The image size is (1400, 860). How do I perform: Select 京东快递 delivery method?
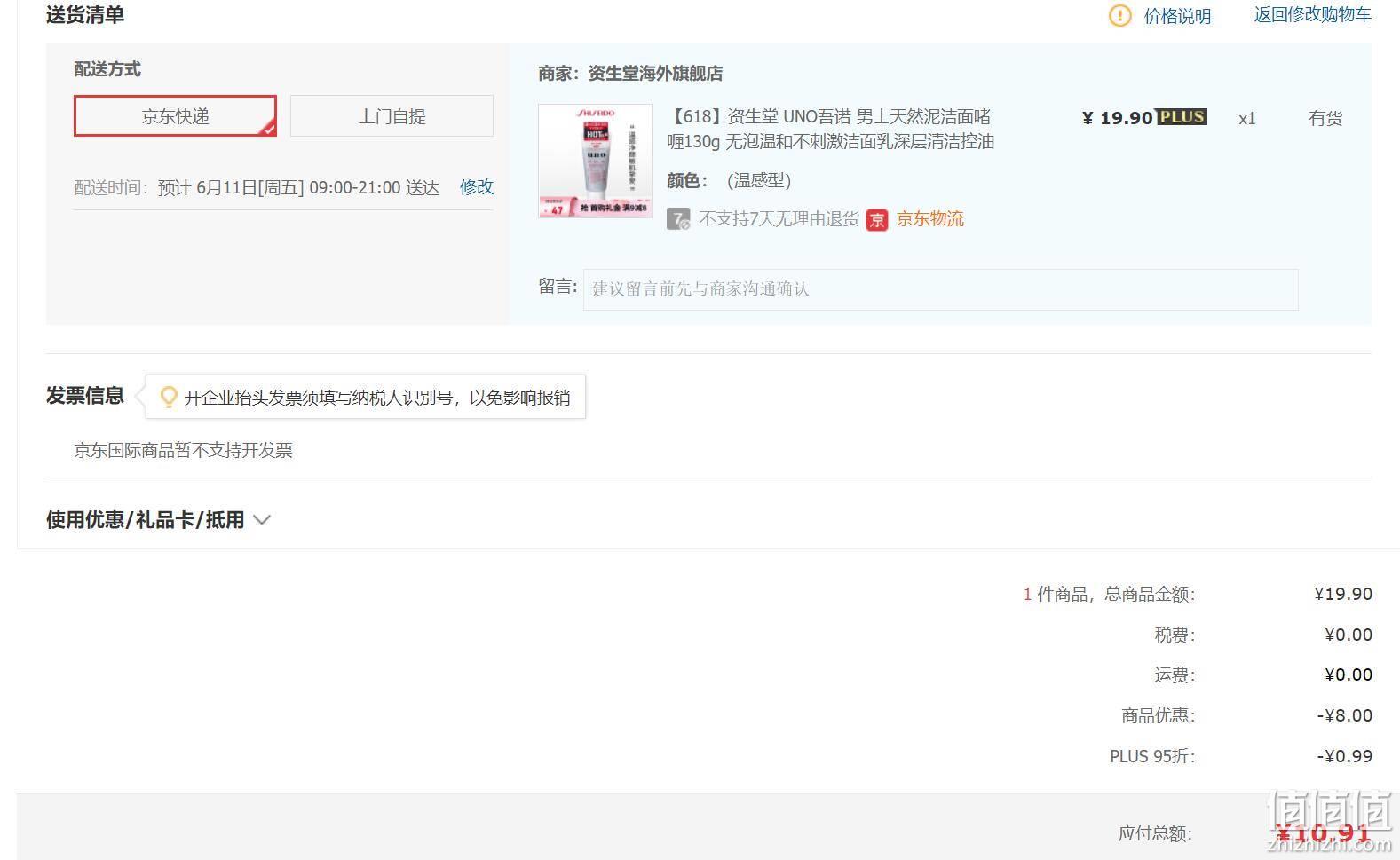pos(175,116)
